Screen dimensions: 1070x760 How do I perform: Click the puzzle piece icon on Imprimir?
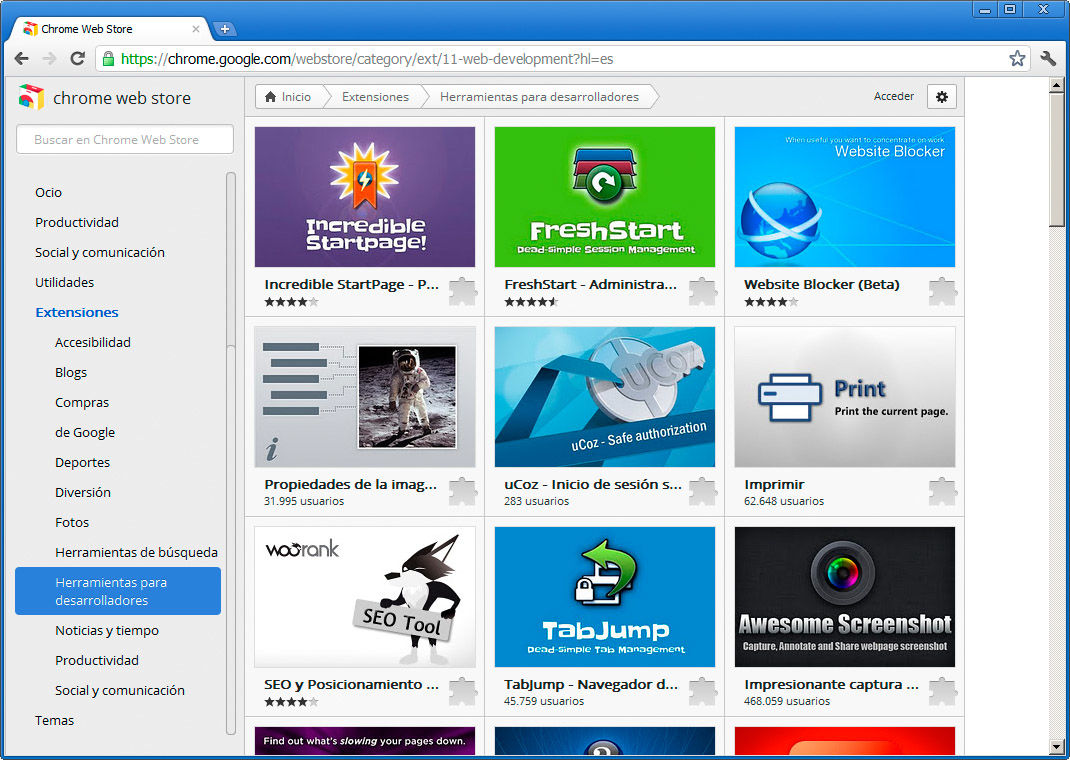[943, 491]
